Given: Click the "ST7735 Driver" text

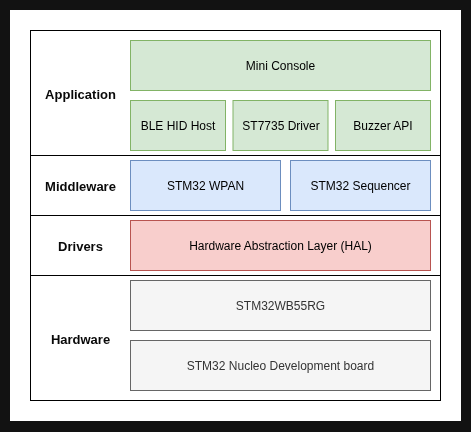Looking at the screenshot, I should click(281, 126).
